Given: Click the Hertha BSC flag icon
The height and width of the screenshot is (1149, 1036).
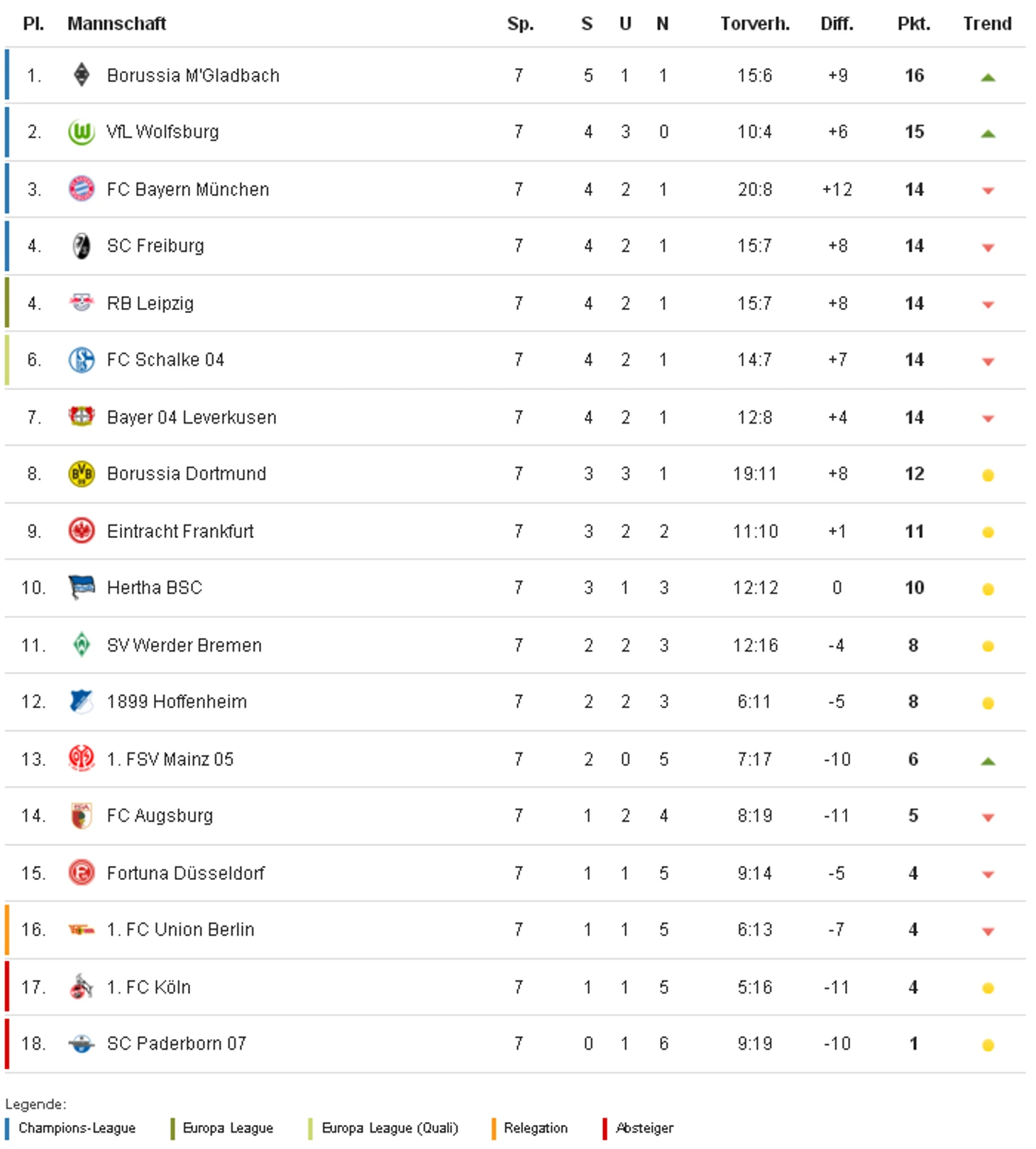Looking at the screenshot, I should click(x=82, y=588).
